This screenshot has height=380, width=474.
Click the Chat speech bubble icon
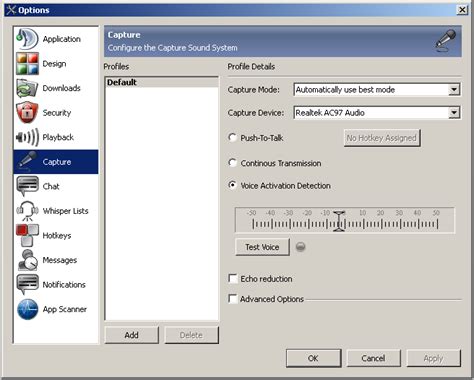(27, 186)
